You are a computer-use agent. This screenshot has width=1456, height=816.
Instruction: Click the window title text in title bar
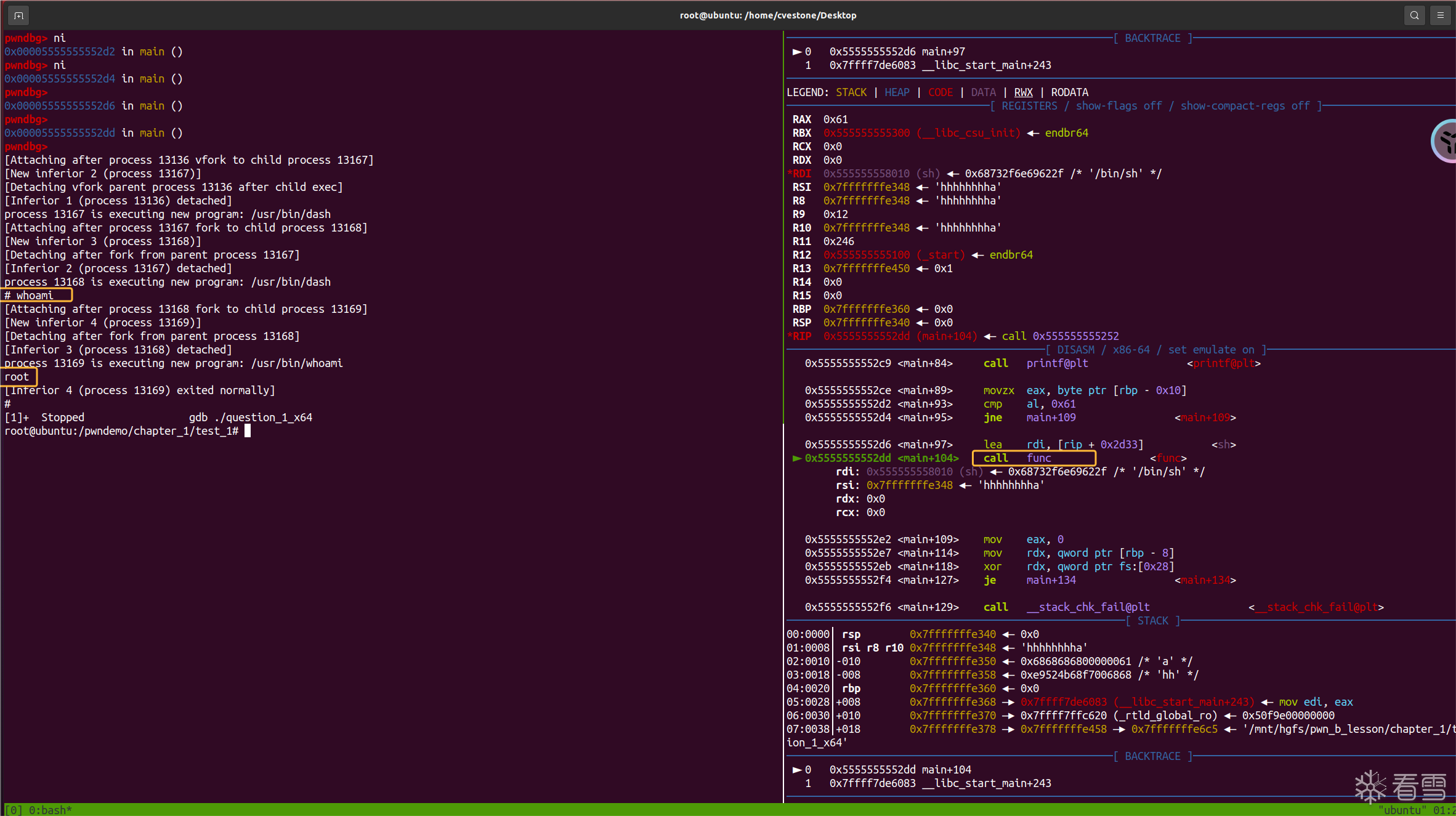click(x=767, y=15)
